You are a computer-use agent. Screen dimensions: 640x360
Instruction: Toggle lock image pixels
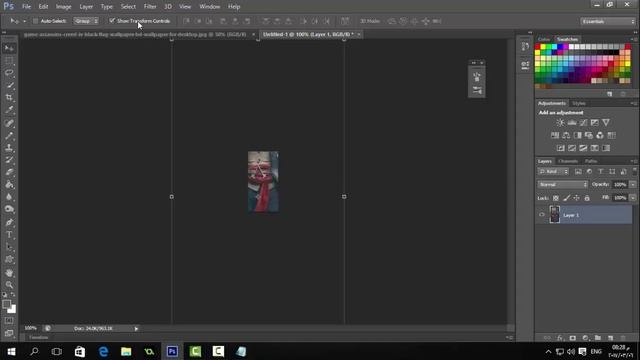(566, 198)
